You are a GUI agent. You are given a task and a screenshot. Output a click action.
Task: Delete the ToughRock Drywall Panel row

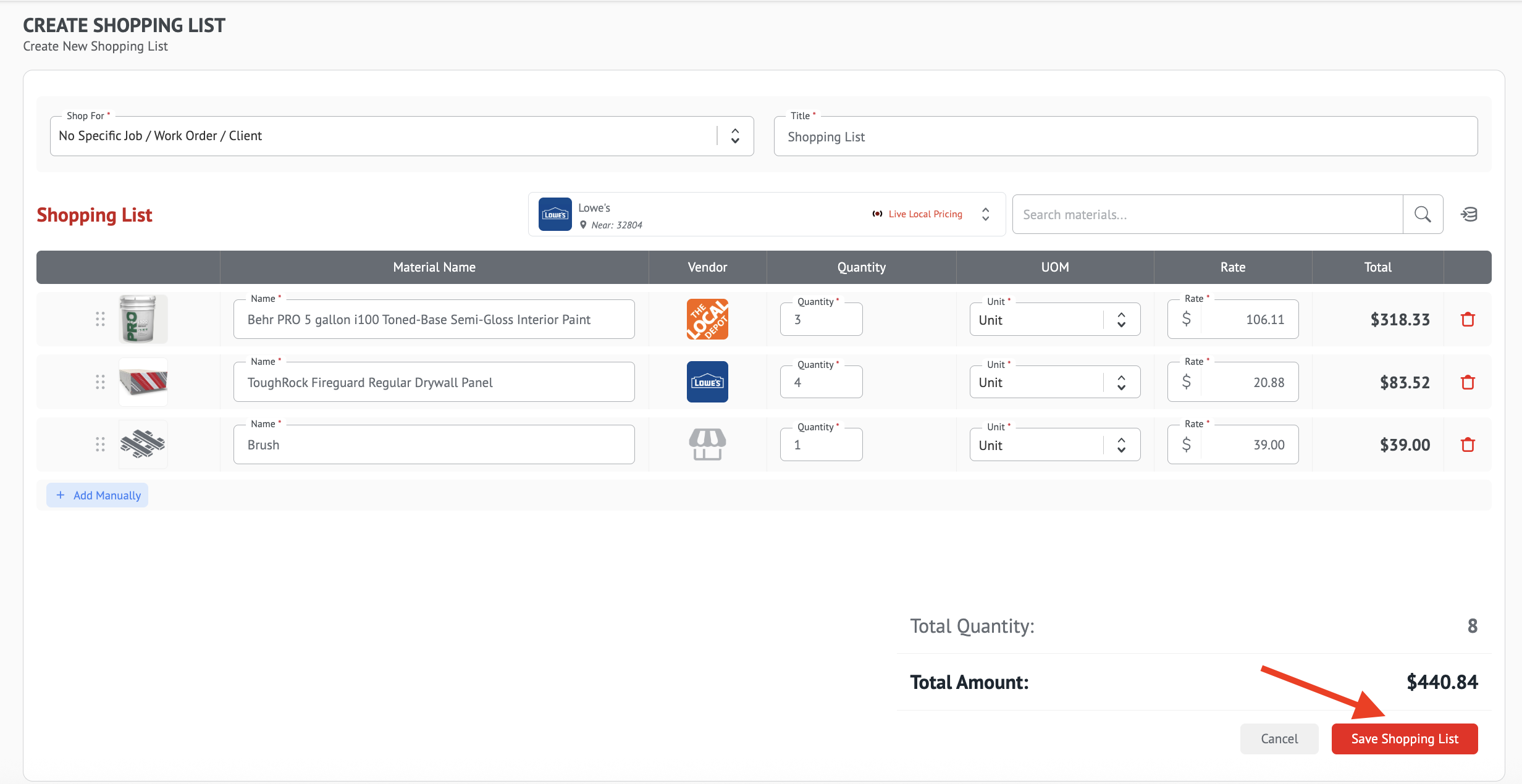[1468, 382]
